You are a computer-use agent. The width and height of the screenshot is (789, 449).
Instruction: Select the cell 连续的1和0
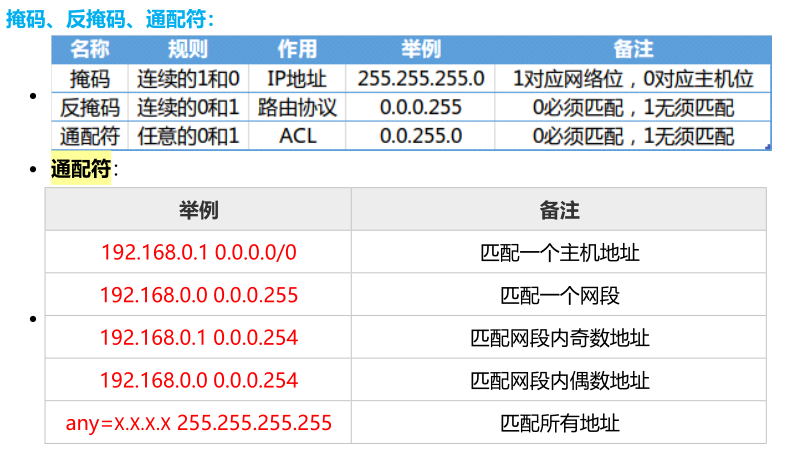188,79
